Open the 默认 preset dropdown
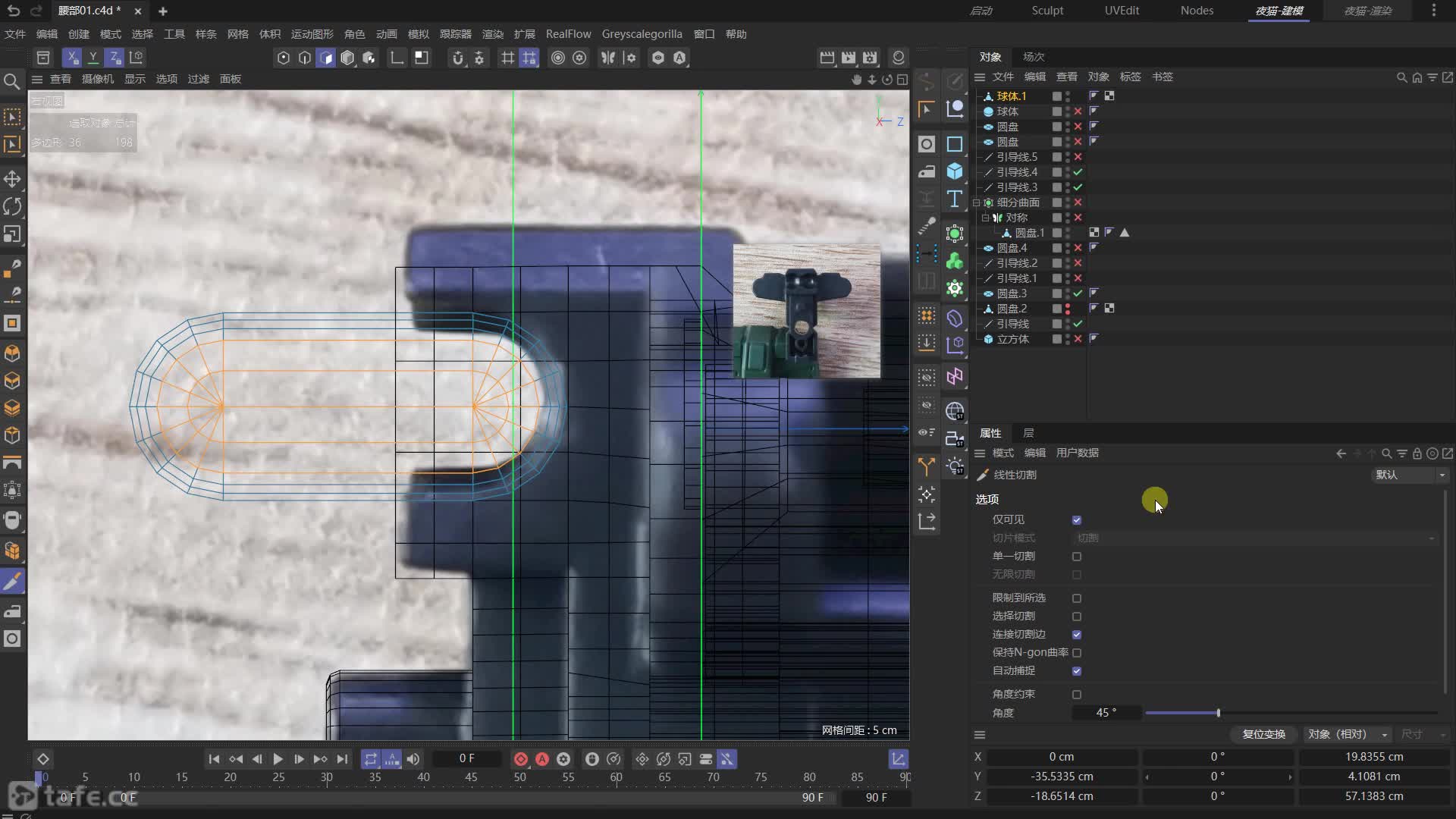Screen dimensions: 1456x819 (x=1410, y=475)
